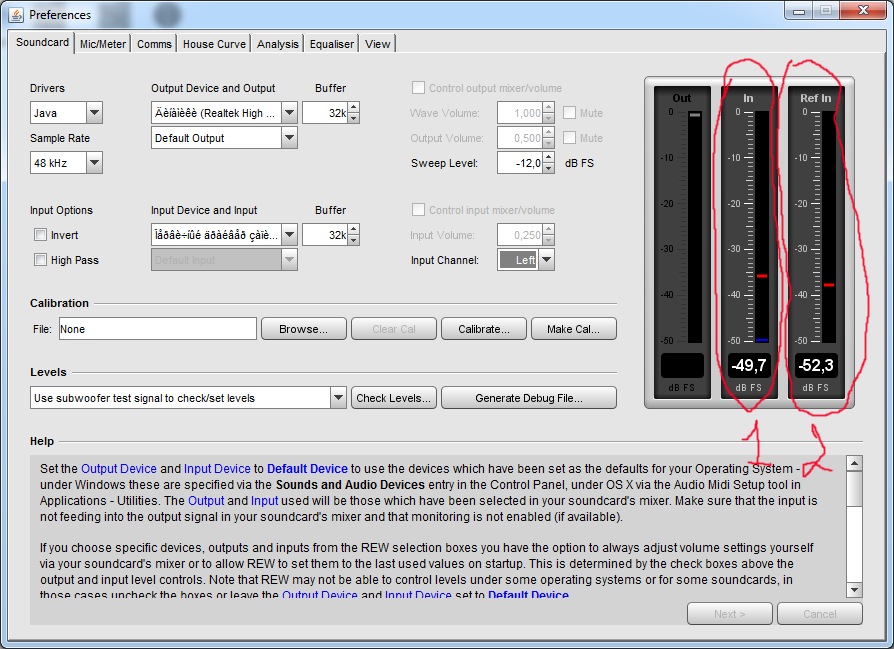Click the Wave Volume 1,000 field
The image size is (894, 649).
point(520,113)
